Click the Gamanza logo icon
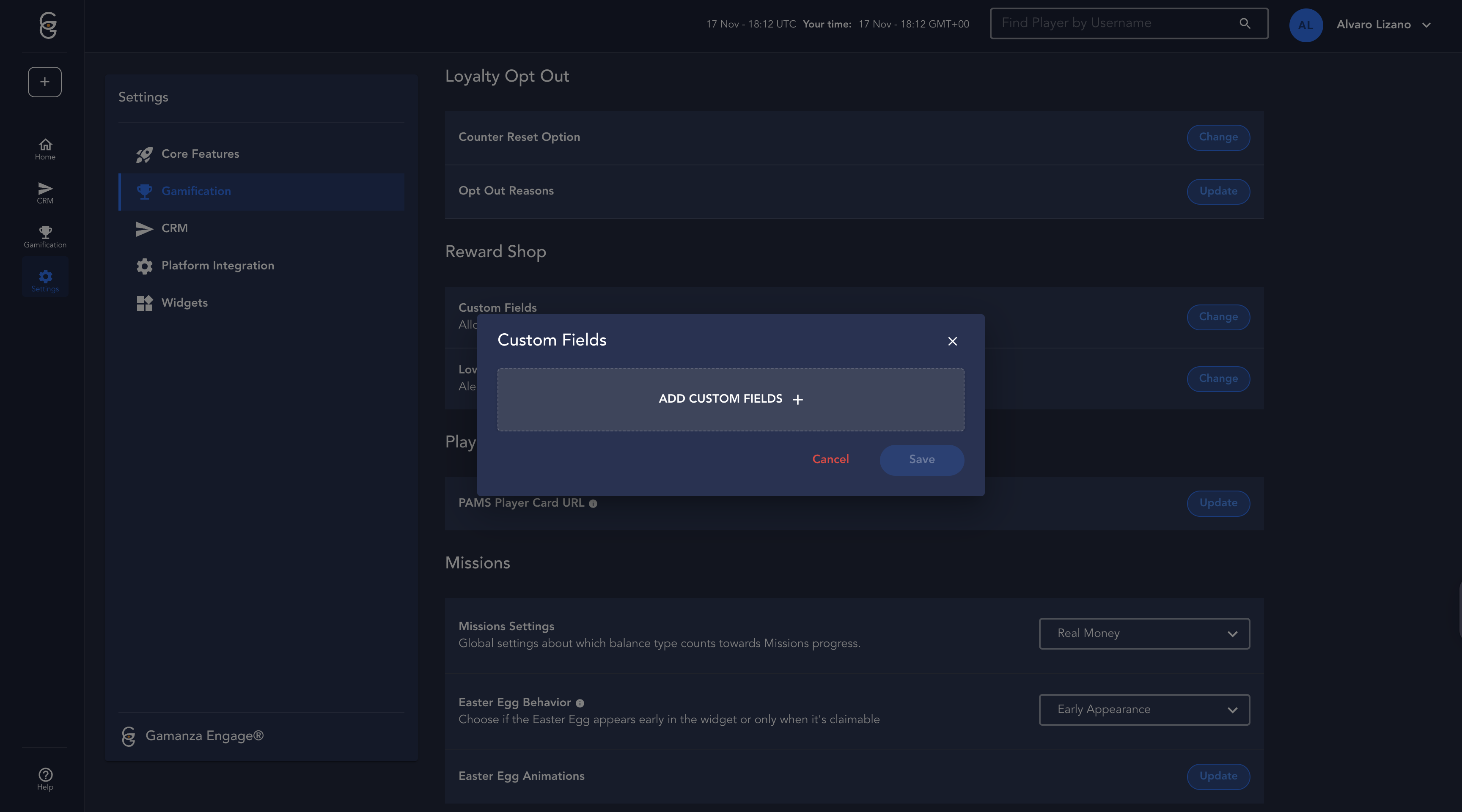Viewport: 1462px width, 812px height. click(x=48, y=25)
